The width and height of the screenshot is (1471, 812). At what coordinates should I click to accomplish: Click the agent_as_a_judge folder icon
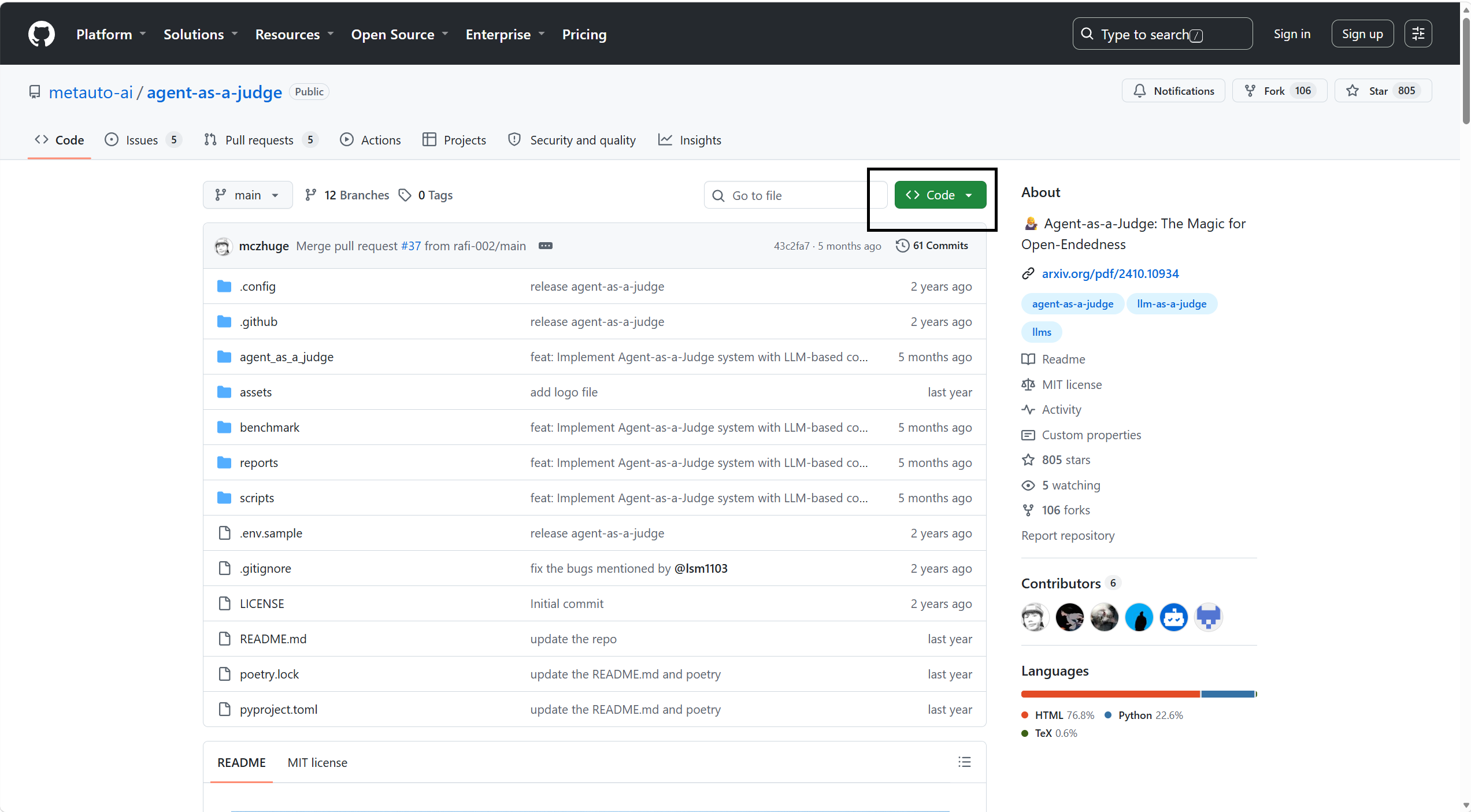tap(224, 357)
